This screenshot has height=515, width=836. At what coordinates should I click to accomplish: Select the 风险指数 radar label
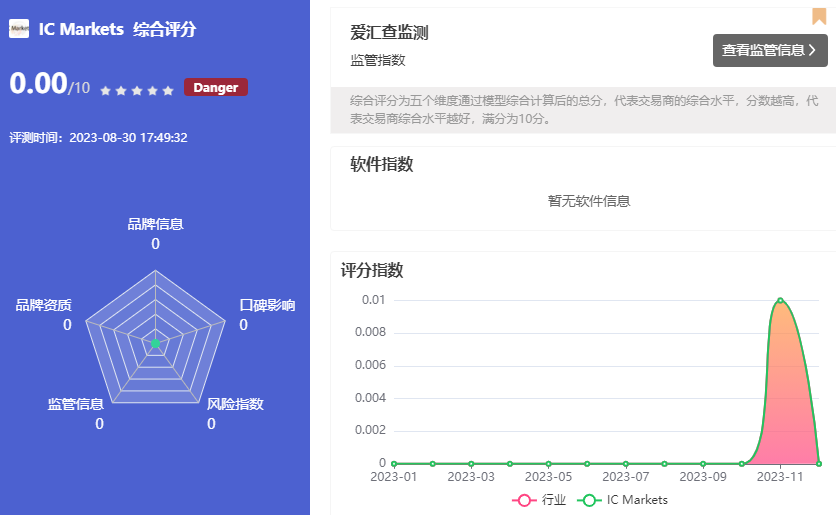point(235,404)
